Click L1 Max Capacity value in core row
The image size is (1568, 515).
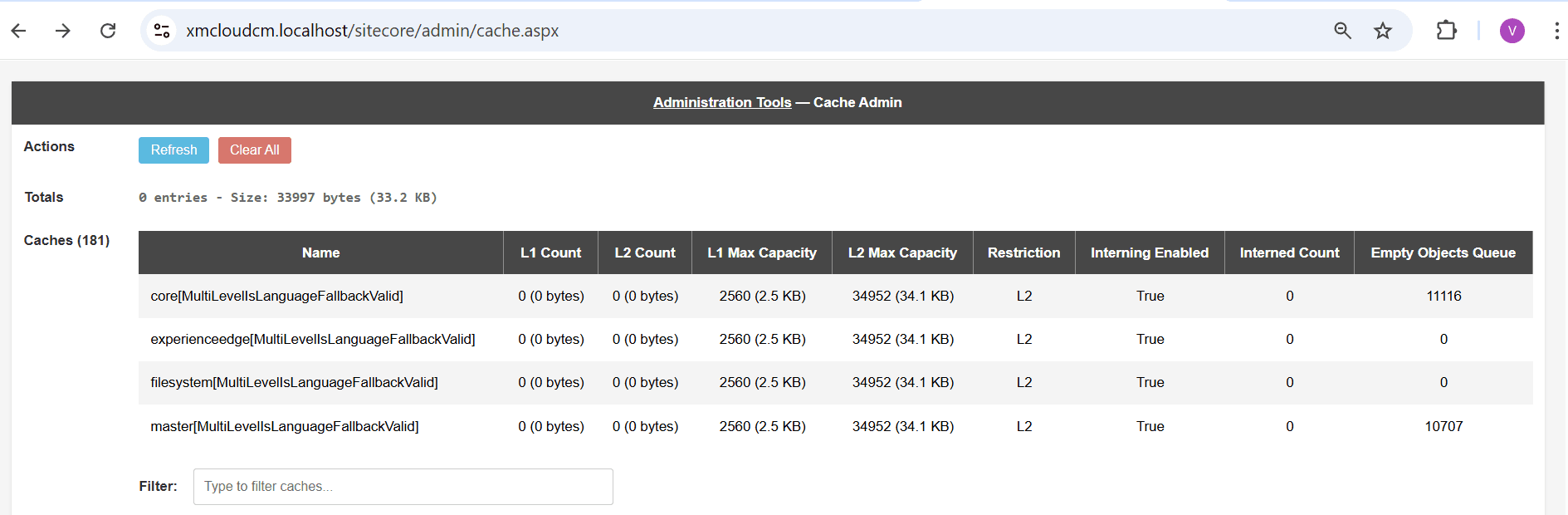762,296
